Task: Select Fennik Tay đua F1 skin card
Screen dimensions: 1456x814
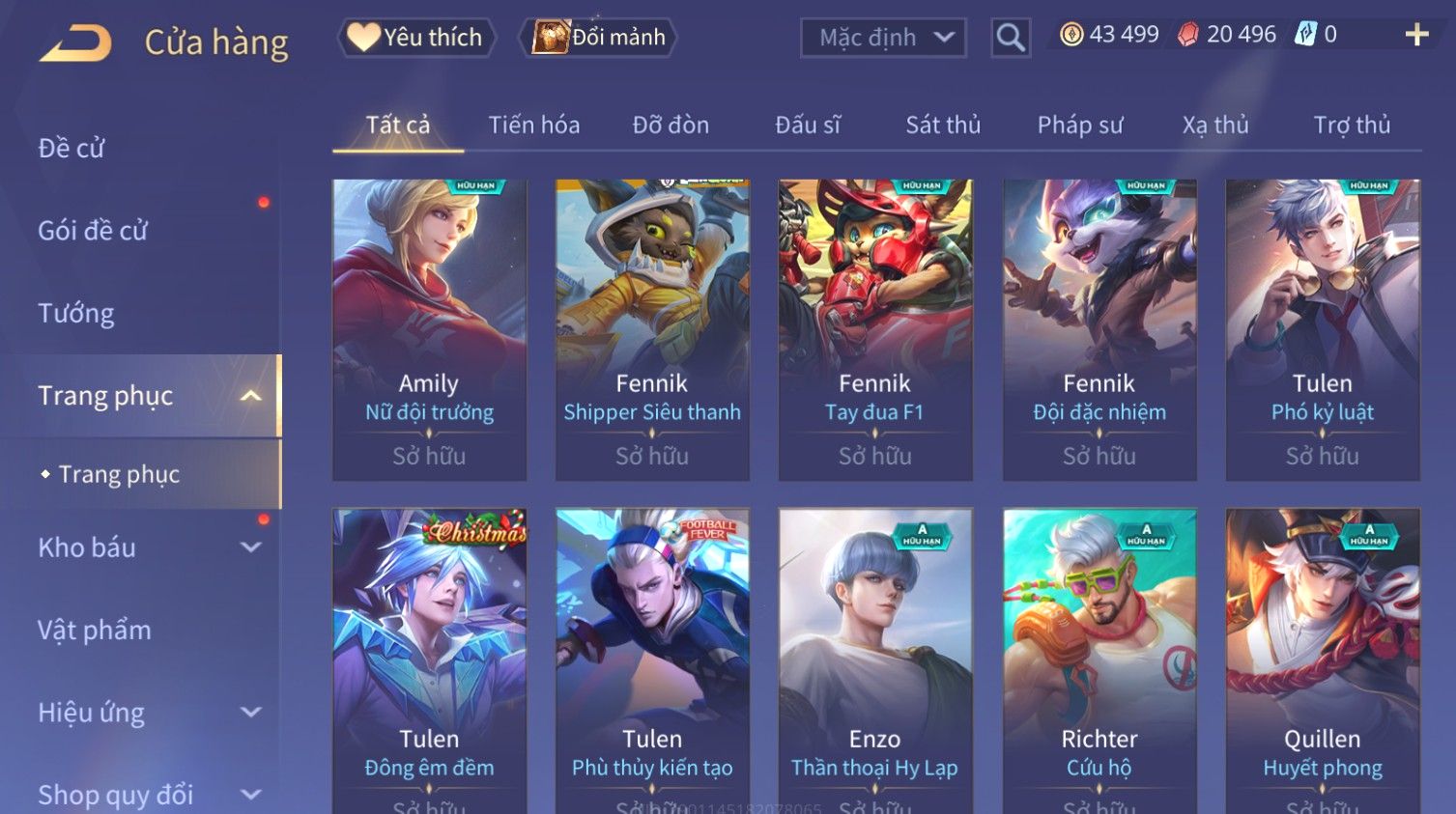Action: pos(875,329)
